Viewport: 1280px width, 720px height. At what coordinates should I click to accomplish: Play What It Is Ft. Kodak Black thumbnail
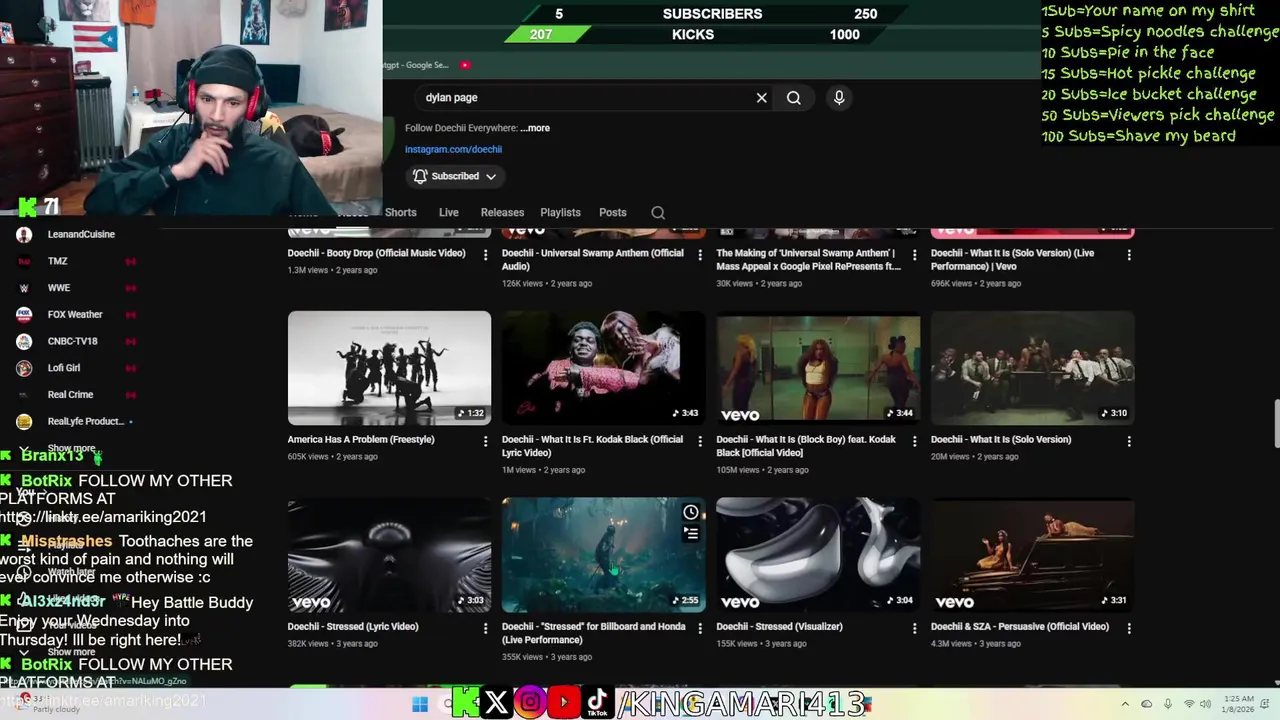(x=603, y=368)
